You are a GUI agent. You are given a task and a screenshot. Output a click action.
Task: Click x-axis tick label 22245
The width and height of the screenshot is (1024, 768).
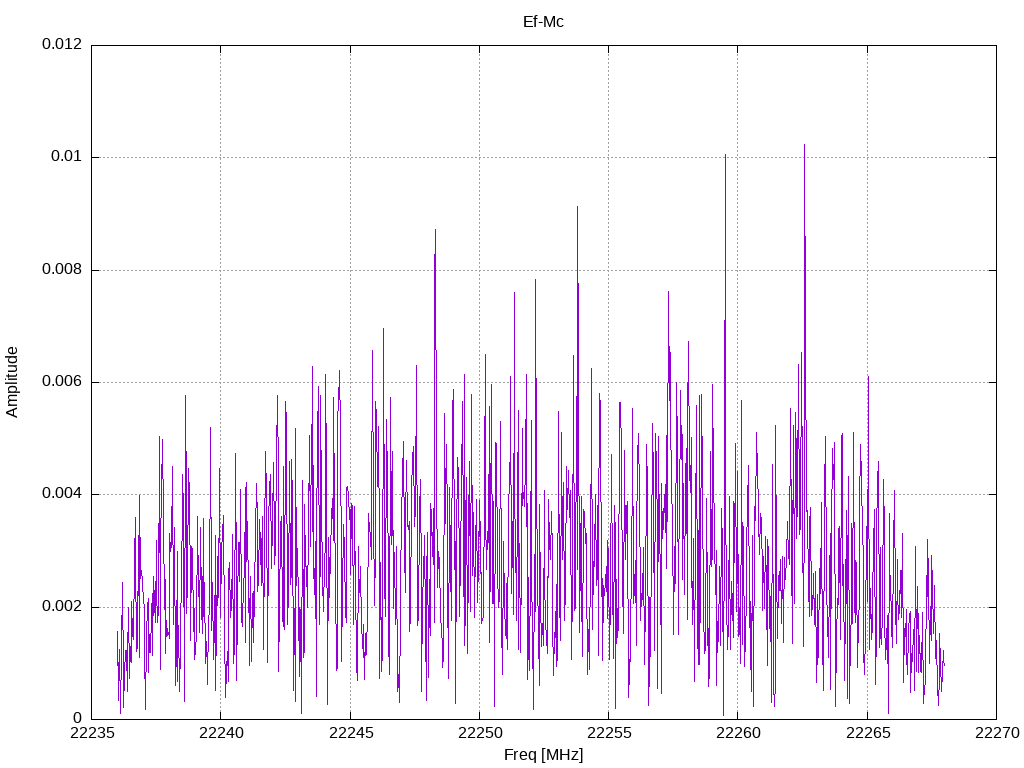tap(351, 733)
